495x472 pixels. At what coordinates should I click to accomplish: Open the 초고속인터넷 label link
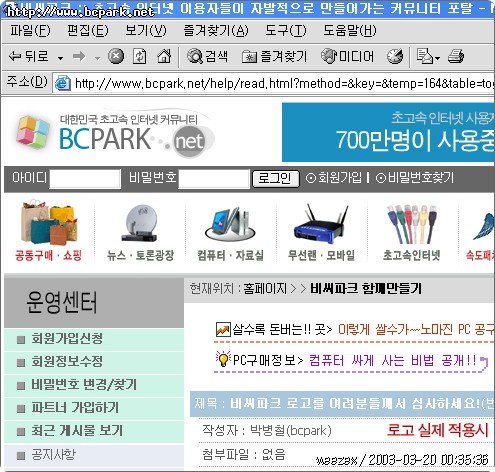(x=412, y=255)
